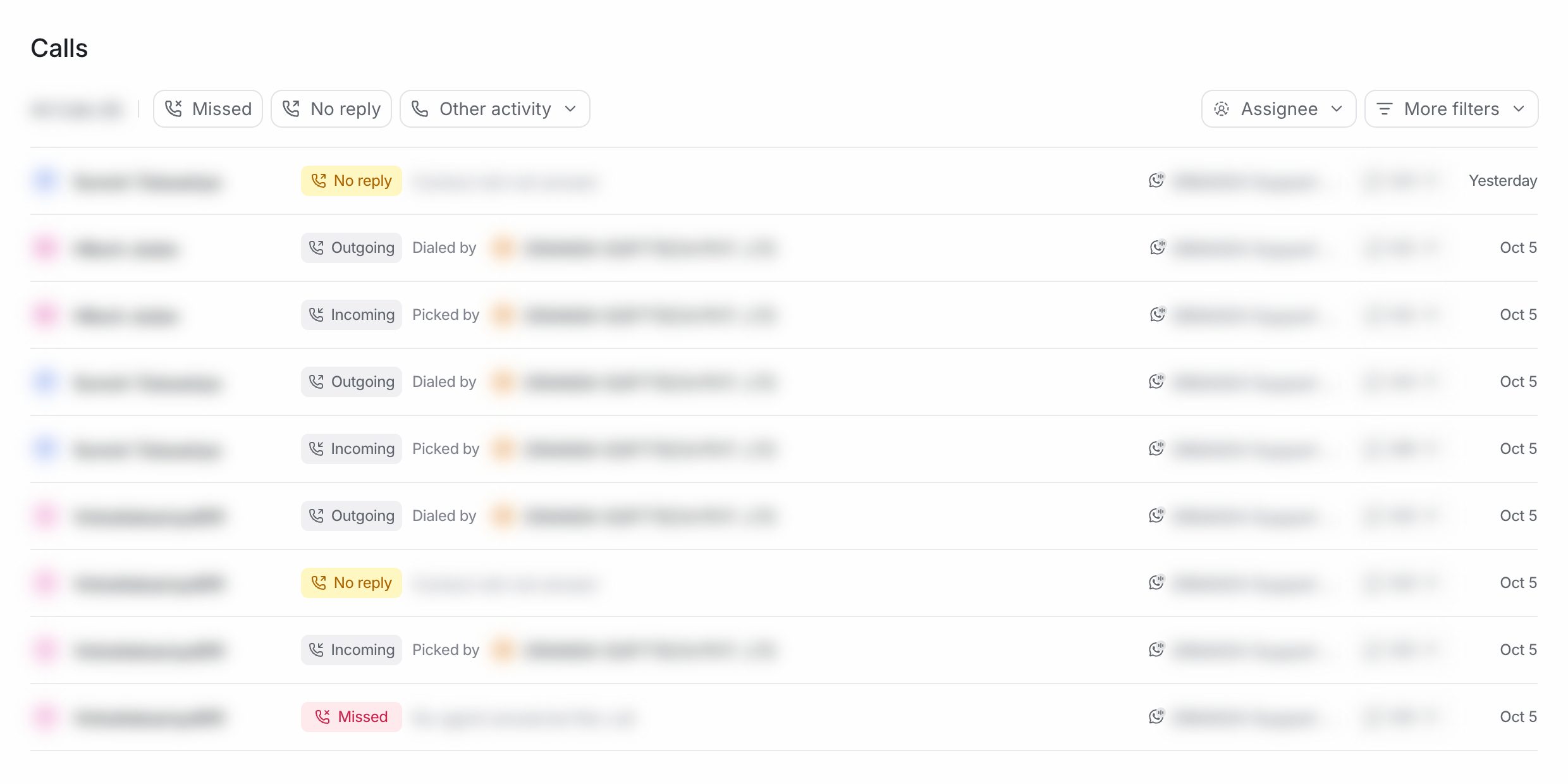Click the WhatsApp channel icon in Yesterday row
This screenshot has width=1568, height=784.
(x=1156, y=181)
